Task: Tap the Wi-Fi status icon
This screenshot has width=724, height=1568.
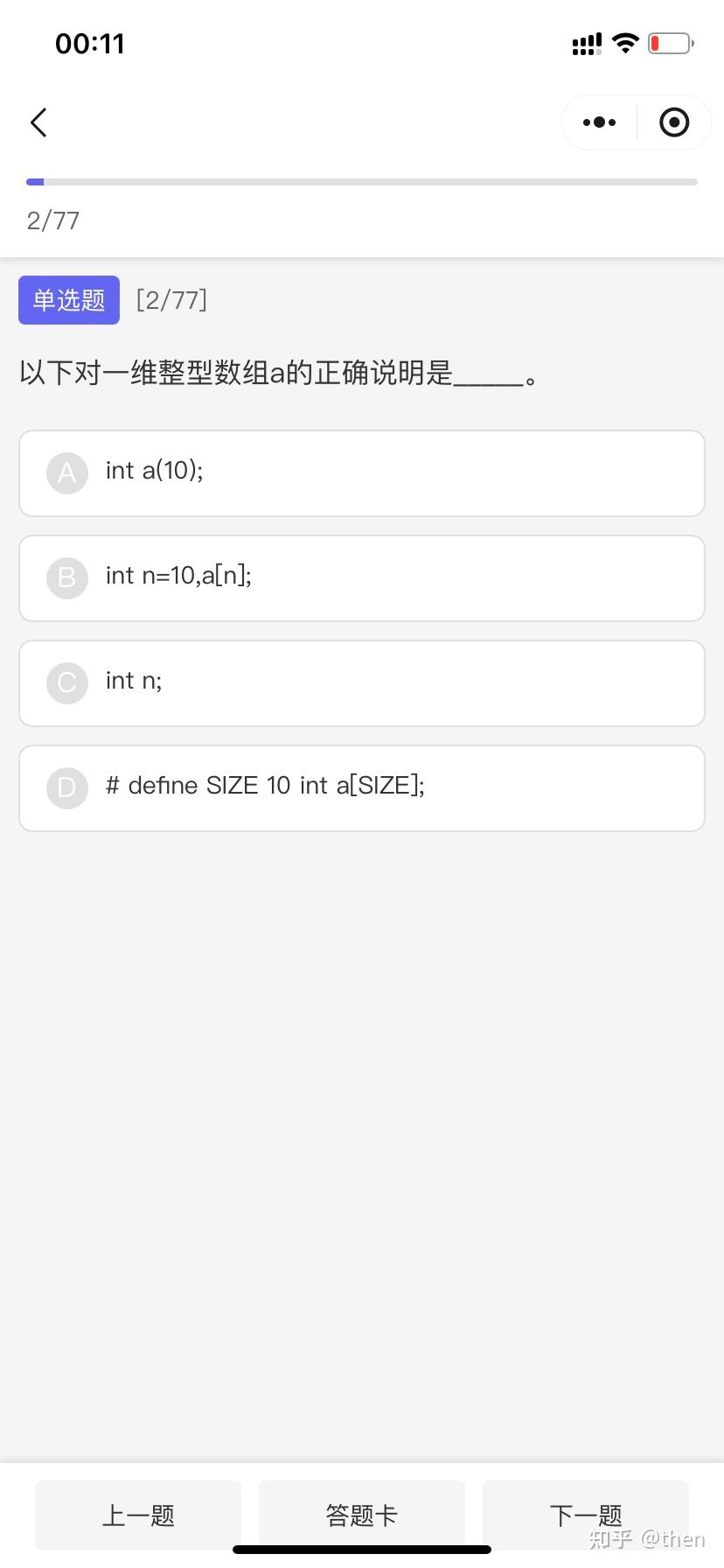Action: [x=625, y=43]
